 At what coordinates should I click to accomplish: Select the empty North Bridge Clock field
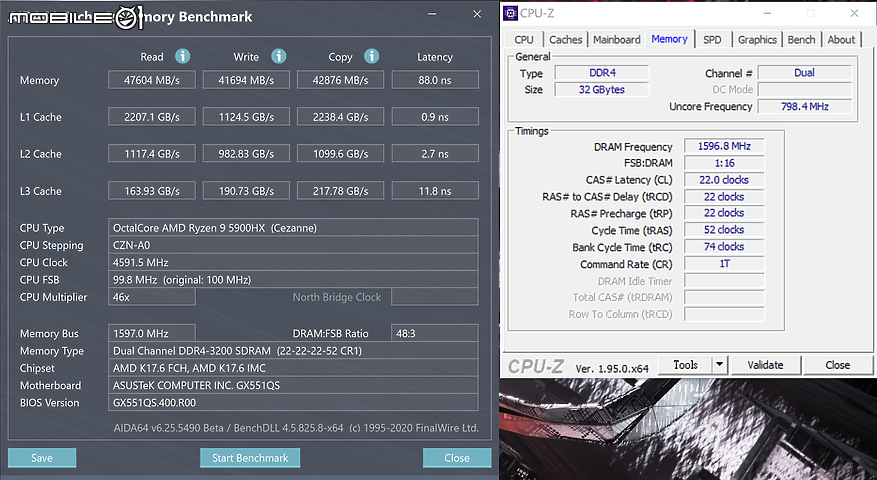pyautogui.click(x=435, y=297)
